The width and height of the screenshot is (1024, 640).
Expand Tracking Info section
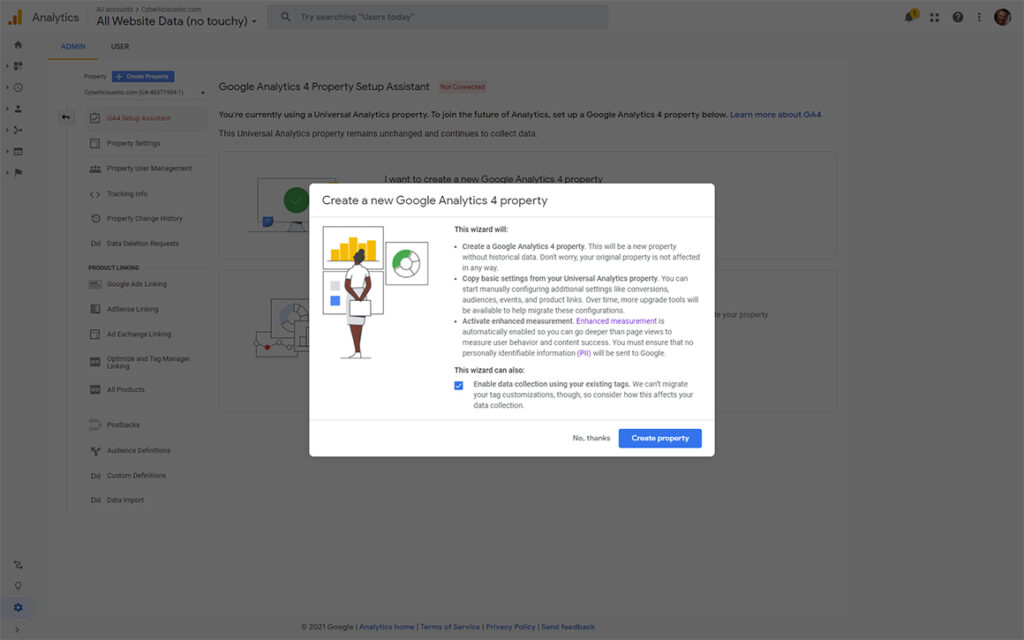click(127, 194)
